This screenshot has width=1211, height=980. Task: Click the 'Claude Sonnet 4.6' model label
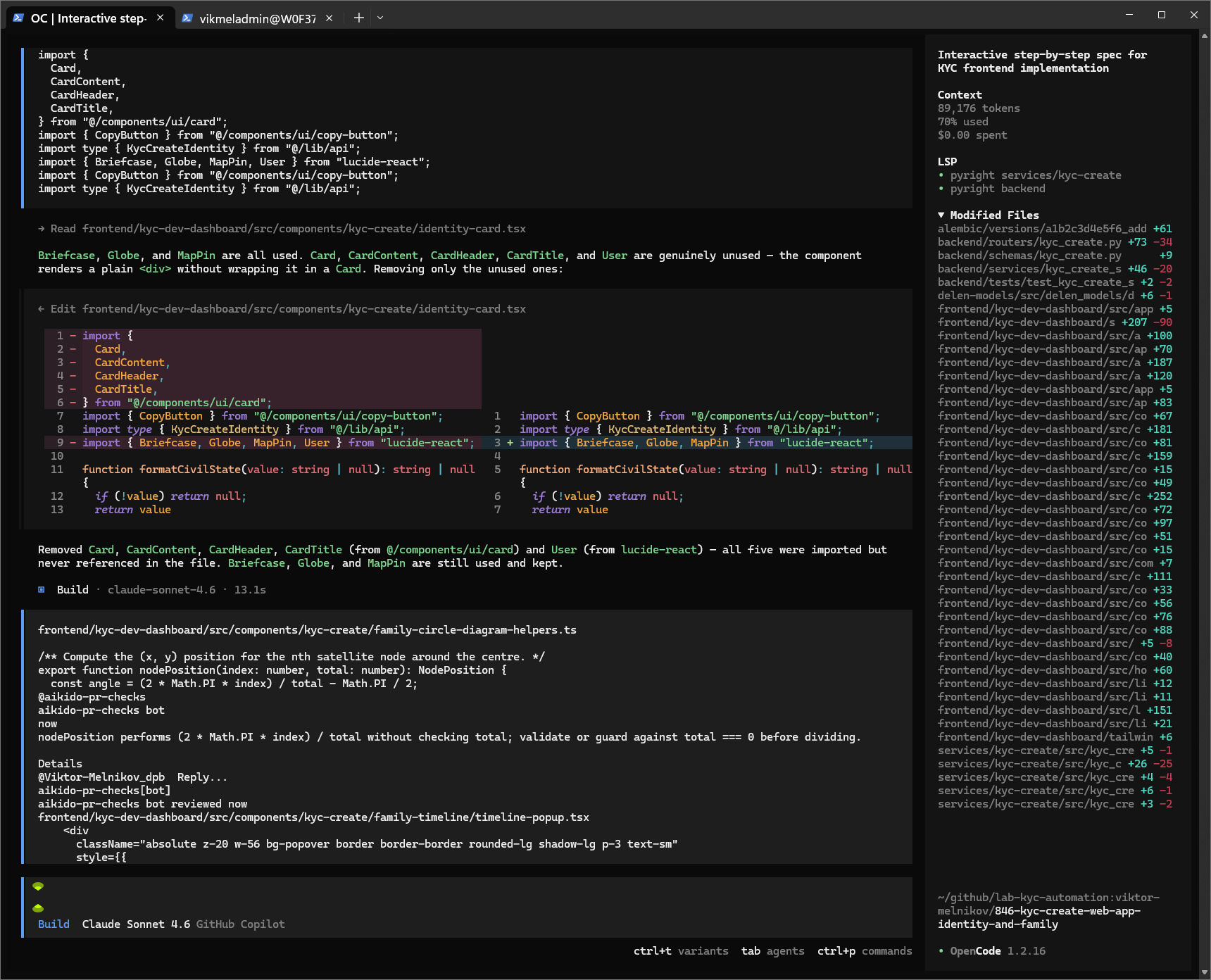136,924
